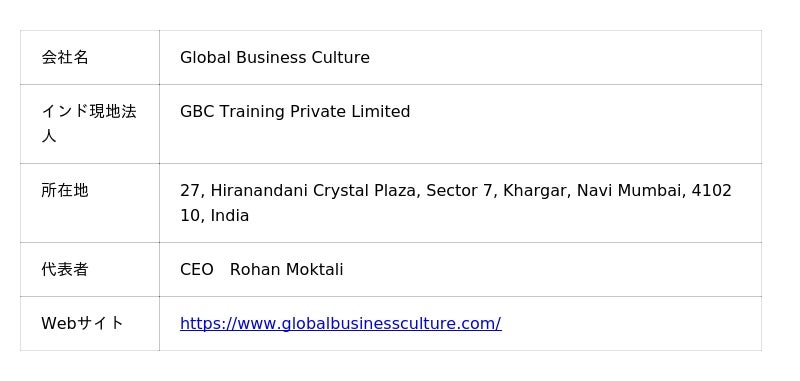Click the word Khargar in the address
Screen dimensions: 800x381
[537, 191]
